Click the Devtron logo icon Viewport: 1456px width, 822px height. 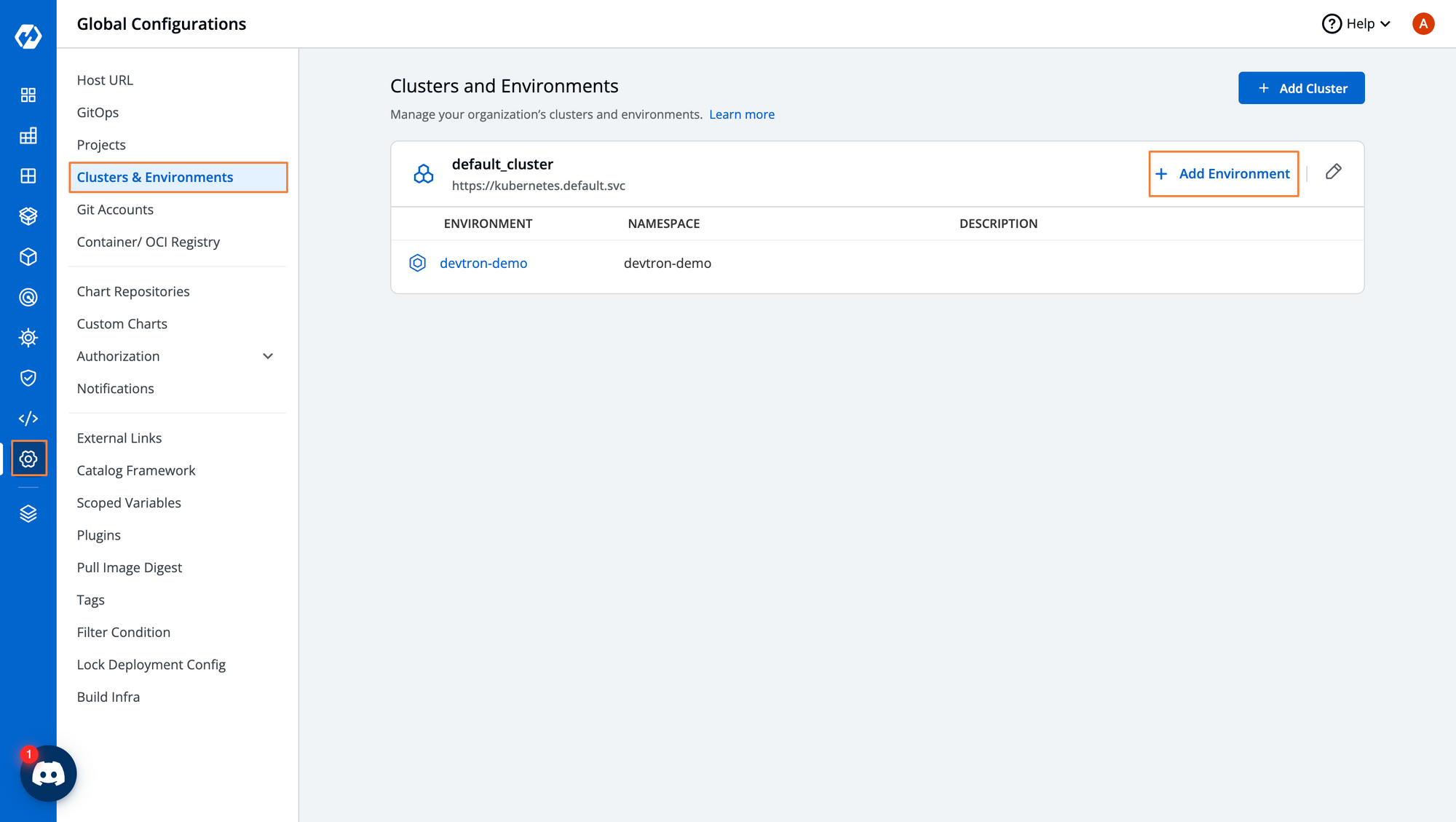pyautogui.click(x=28, y=36)
